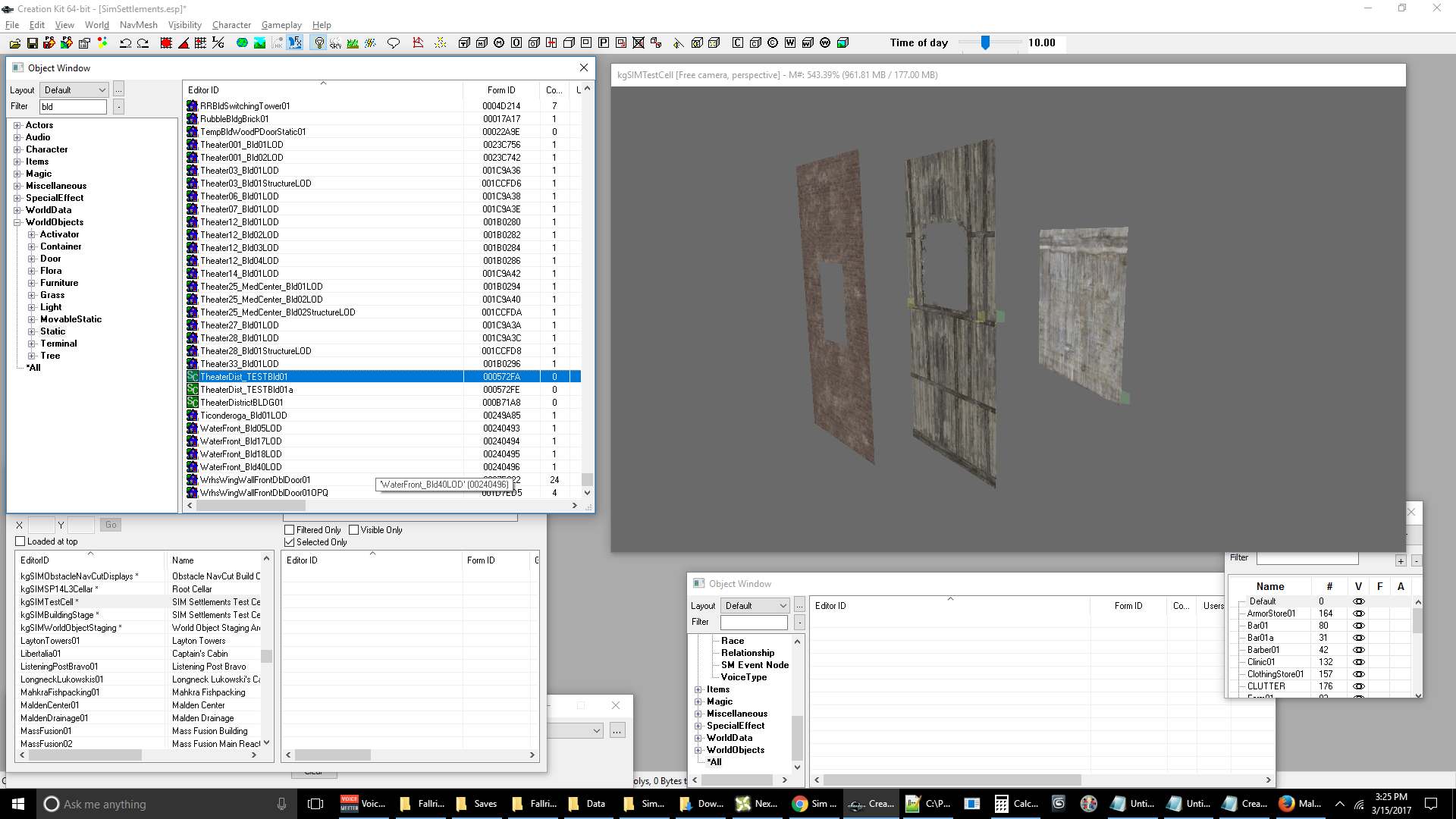Open the Visibility menu
This screenshot has height=819, width=1456.
click(x=184, y=25)
